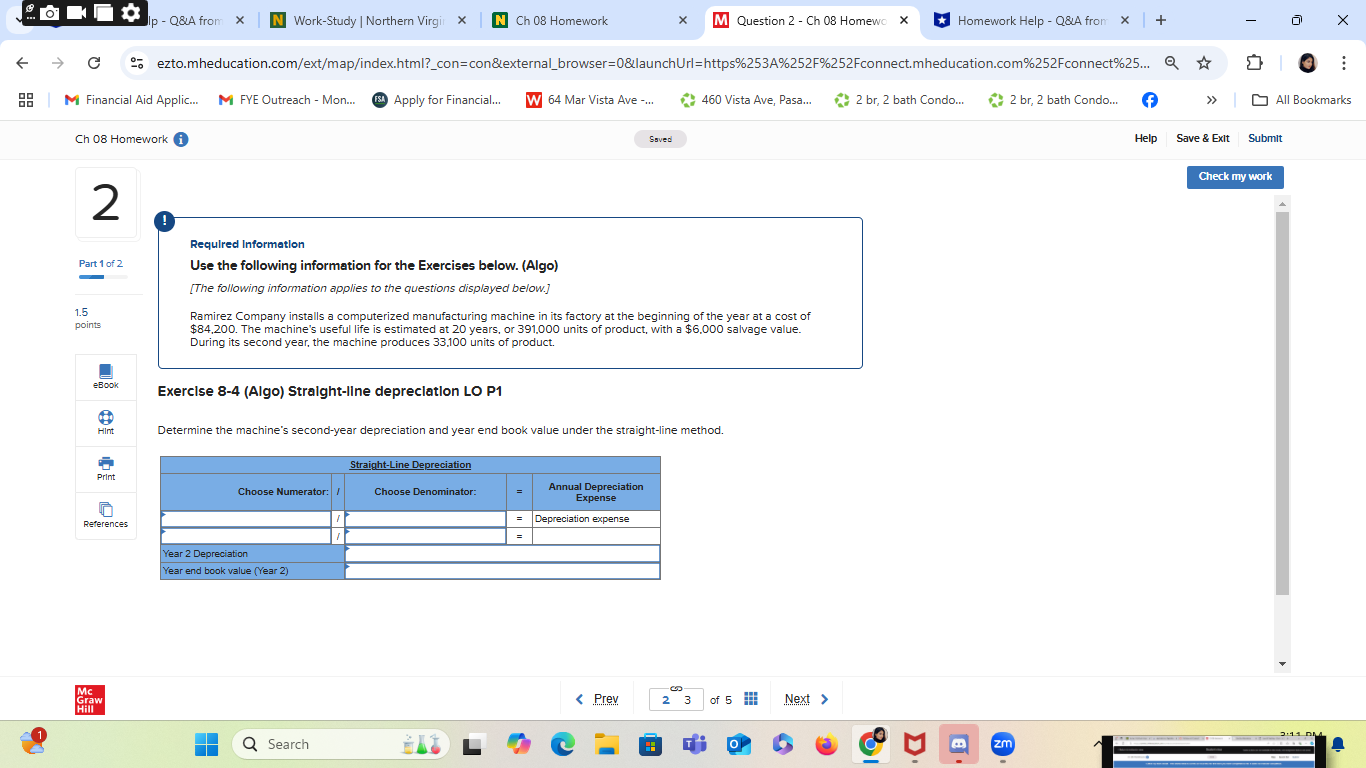Screen dimensions: 1366x768
Task: Toggle the bookmark star in the address bar
Action: [x=1202, y=62]
